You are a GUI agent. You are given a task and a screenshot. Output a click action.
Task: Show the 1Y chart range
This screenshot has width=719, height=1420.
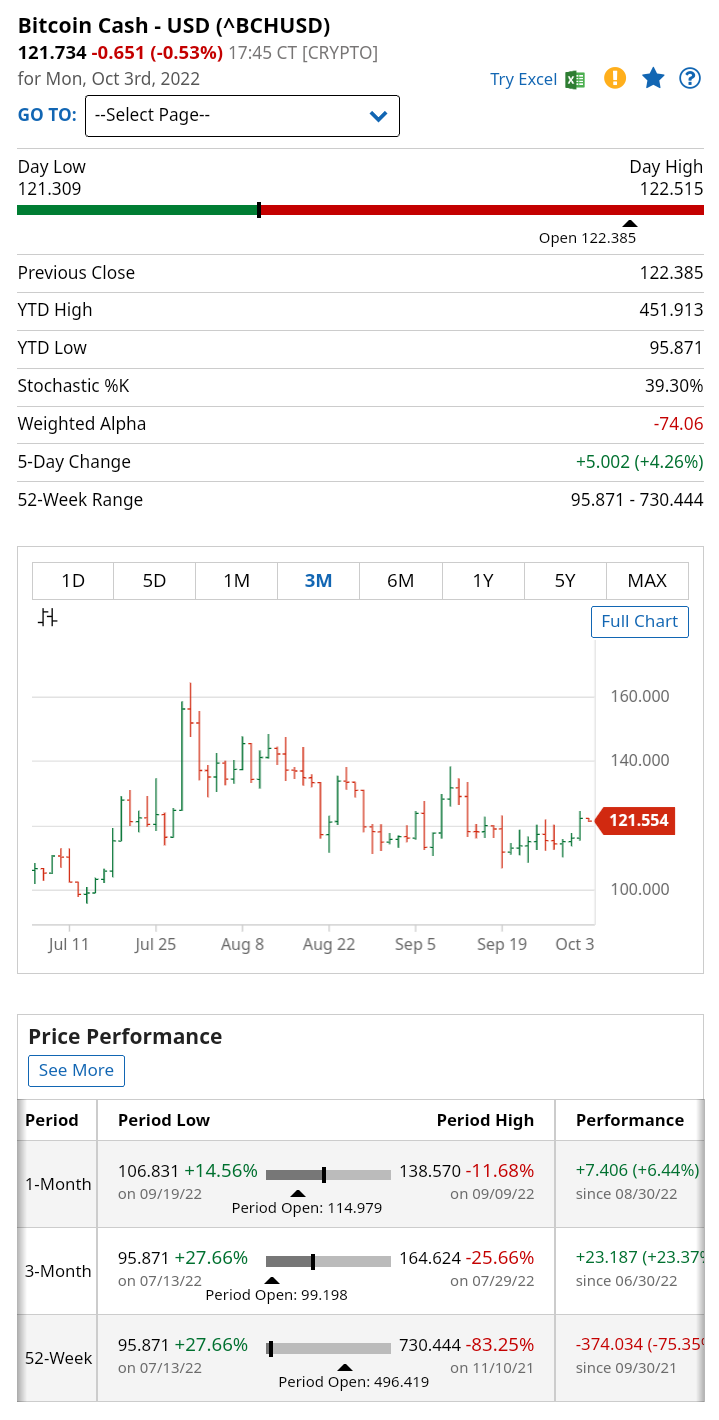tap(483, 580)
